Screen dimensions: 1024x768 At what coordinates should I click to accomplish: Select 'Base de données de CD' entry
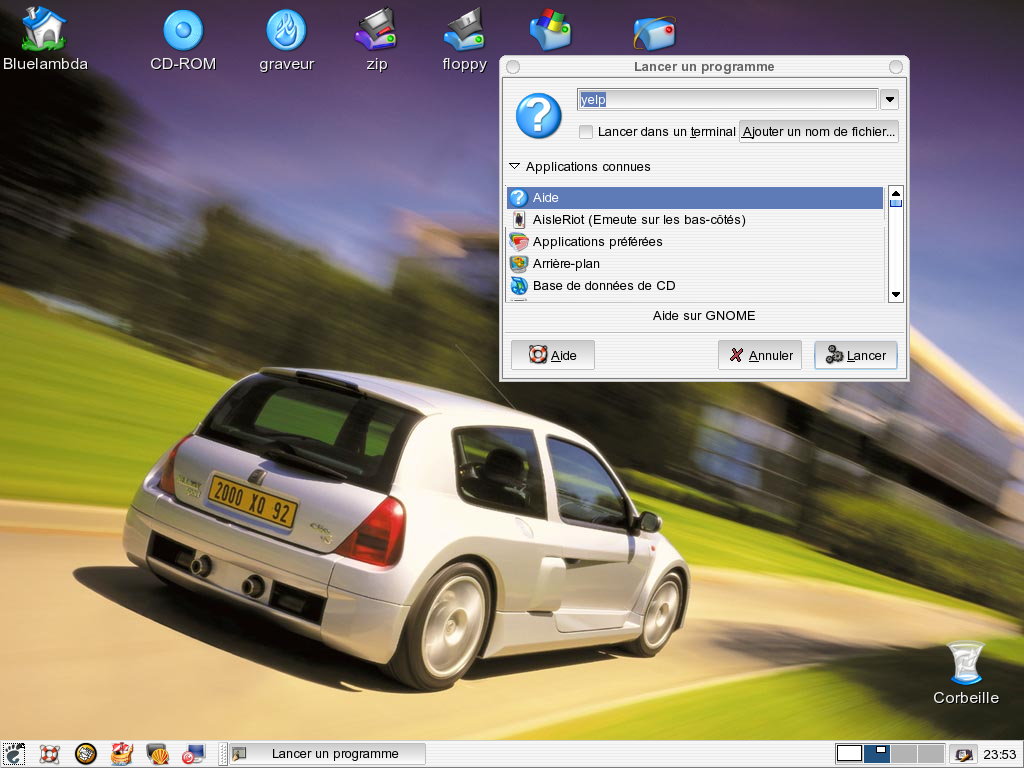[x=695, y=285]
